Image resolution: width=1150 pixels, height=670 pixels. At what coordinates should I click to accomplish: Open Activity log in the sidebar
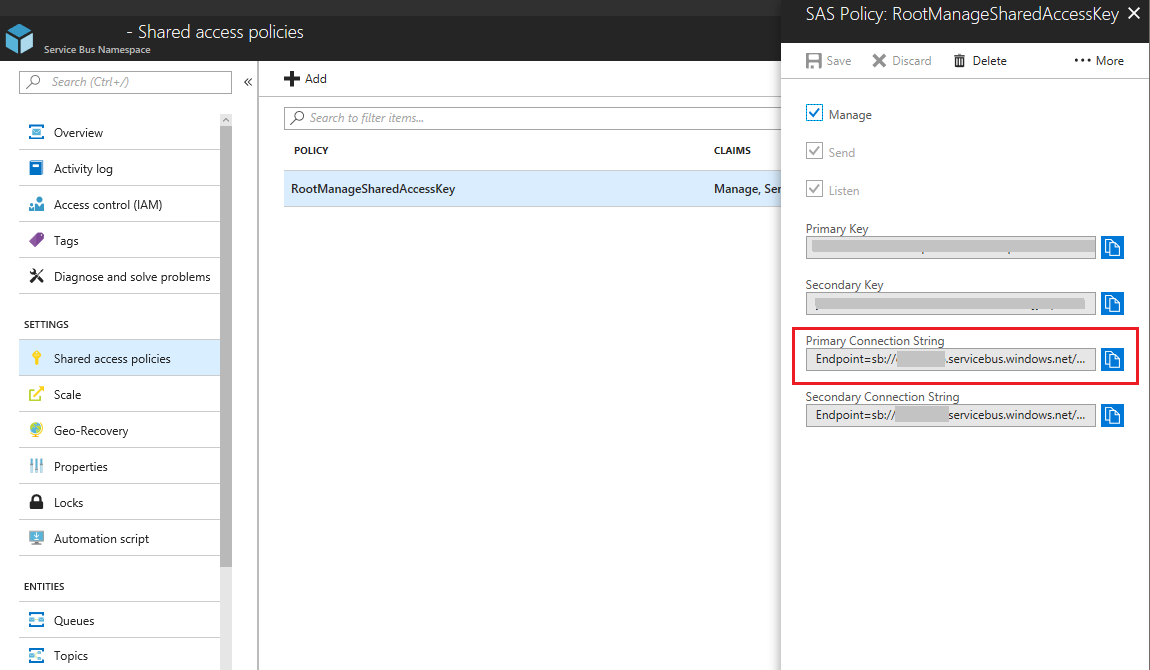click(x=120, y=168)
